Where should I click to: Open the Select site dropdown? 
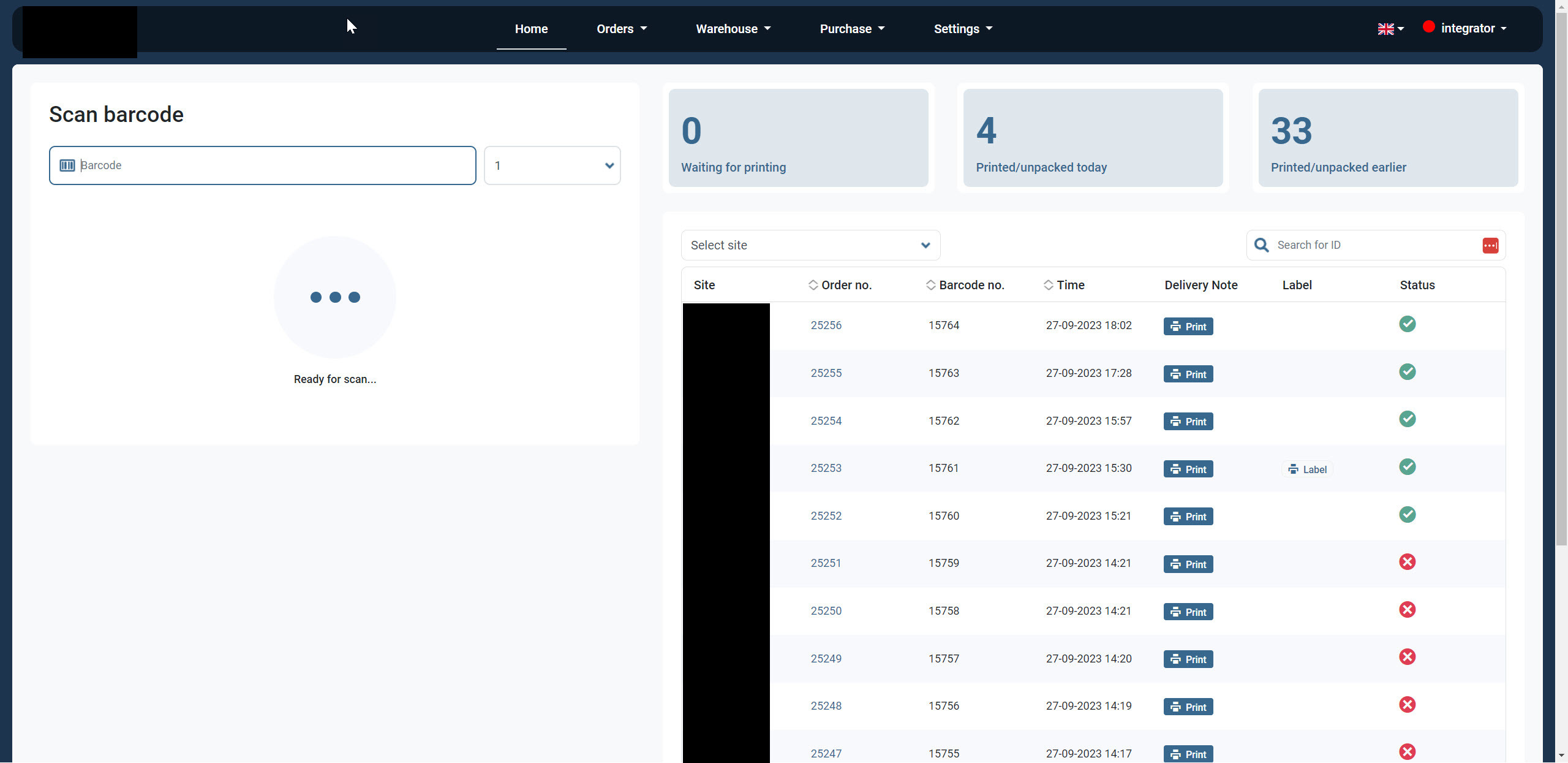810,245
